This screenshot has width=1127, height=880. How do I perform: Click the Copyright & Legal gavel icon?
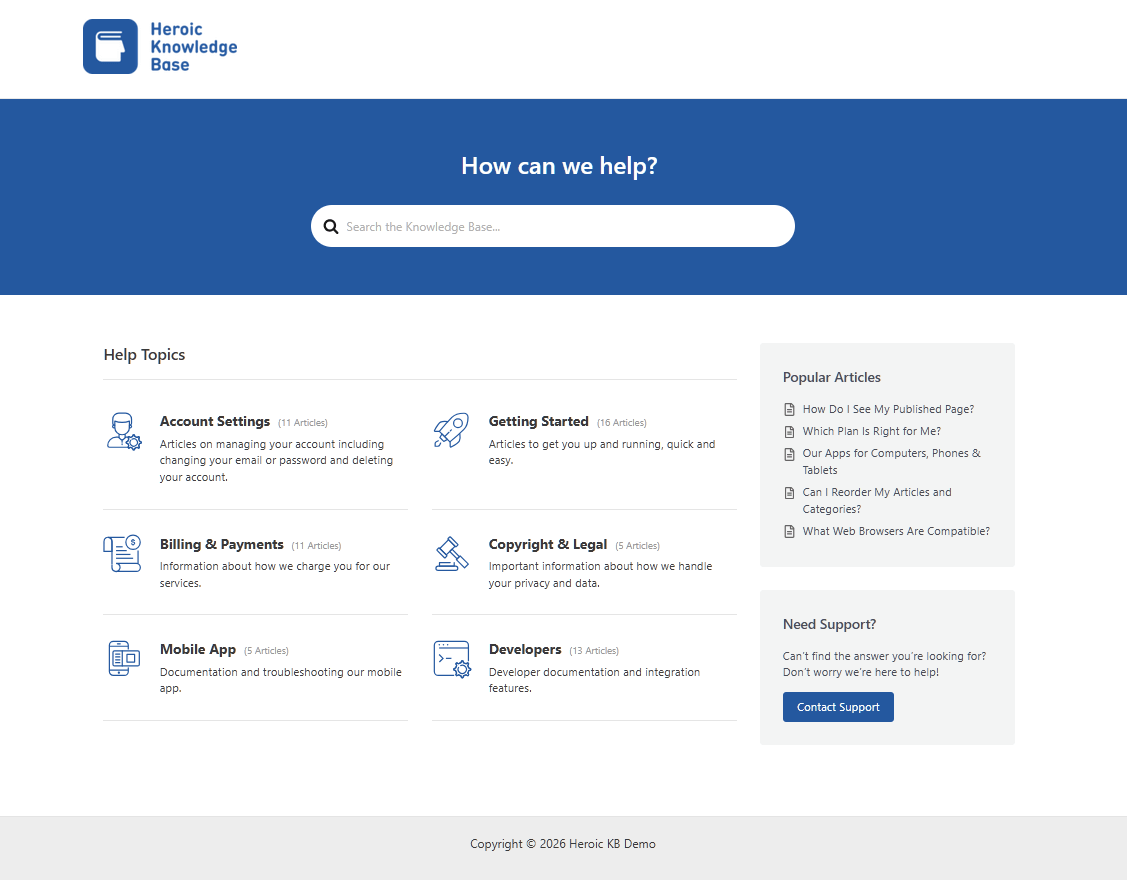click(451, 554)
